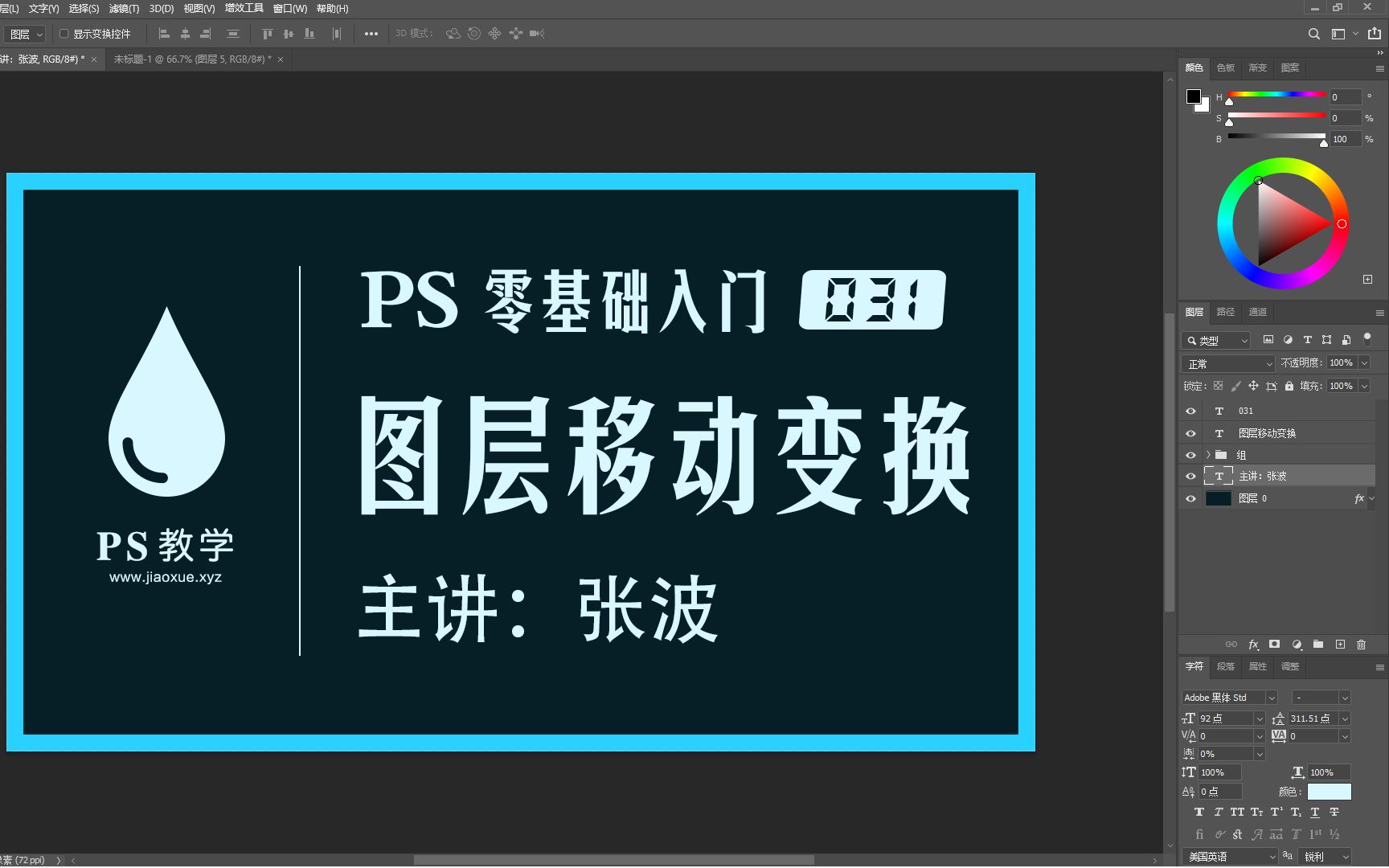Expand the 组 layer group
This screenshot has height=868, width=1389.
pyautogui.click(x=1208, y=455)
